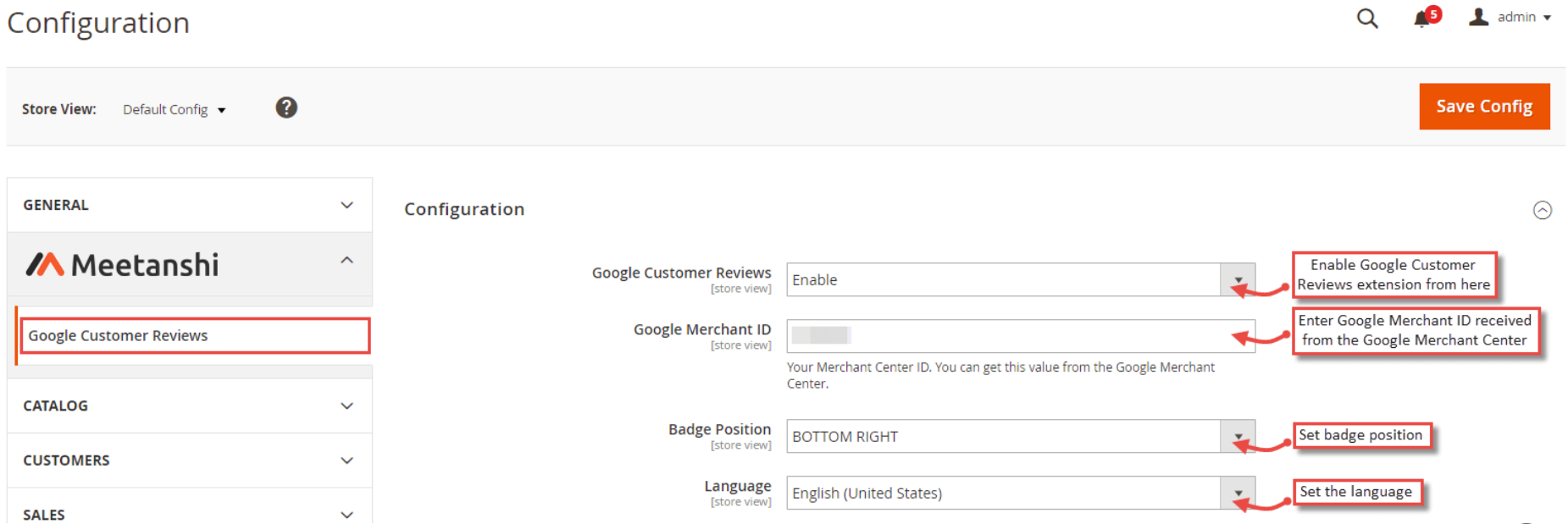The width and height of the screenshot is (1568, 524).
Task: Click the Save Config button
Action: (1484, 107)
